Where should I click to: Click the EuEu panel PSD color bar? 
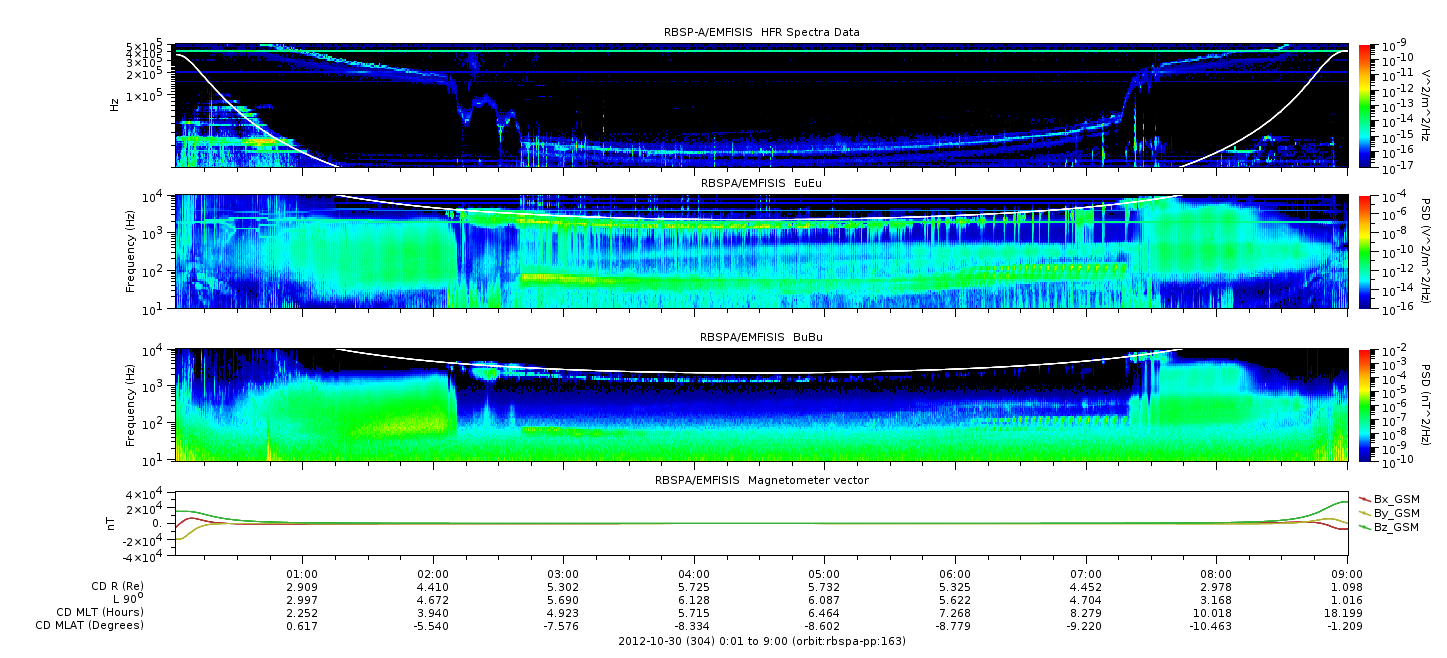(1366, 252)
